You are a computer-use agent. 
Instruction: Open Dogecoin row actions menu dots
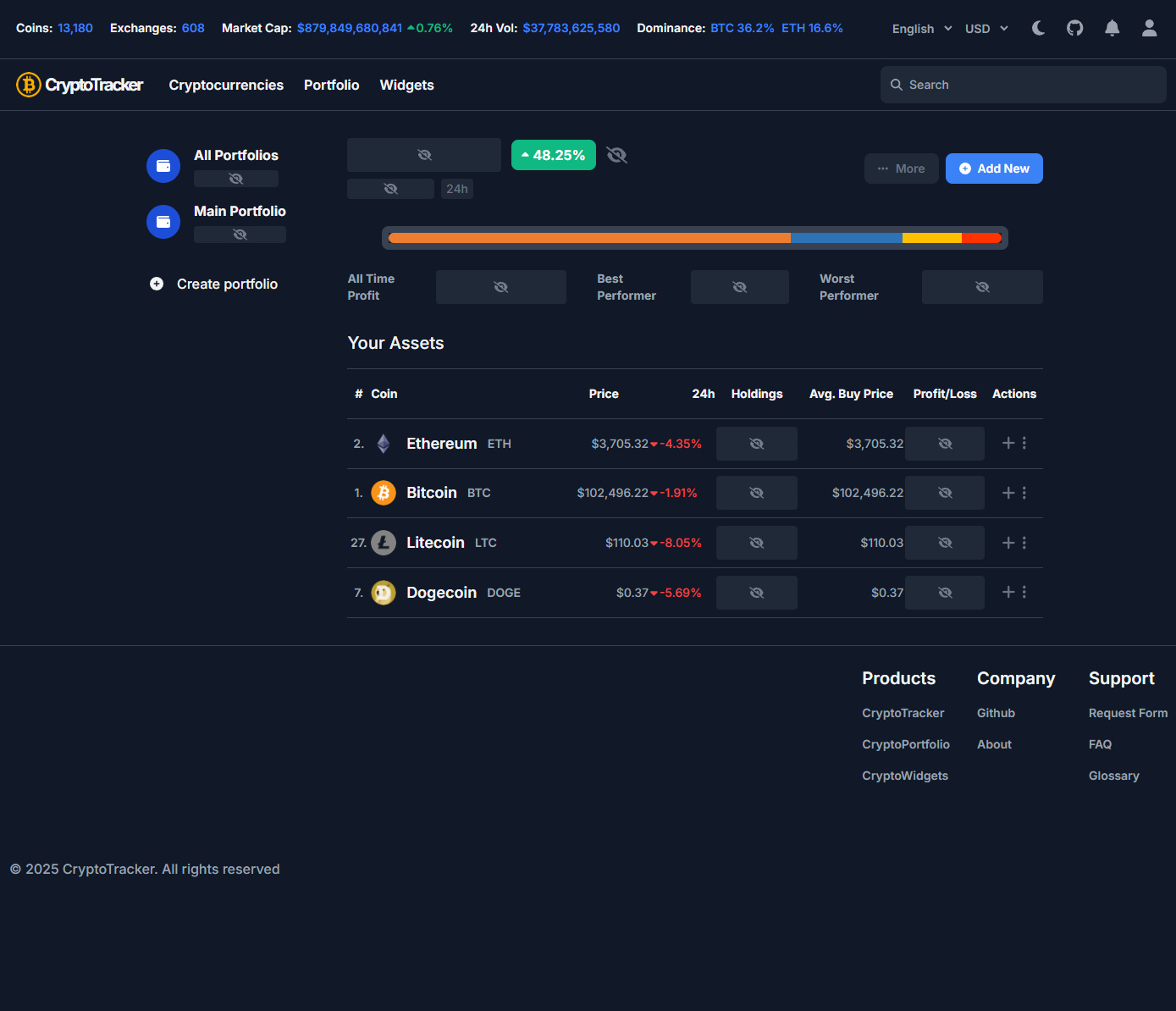[x=1024, y=592]
